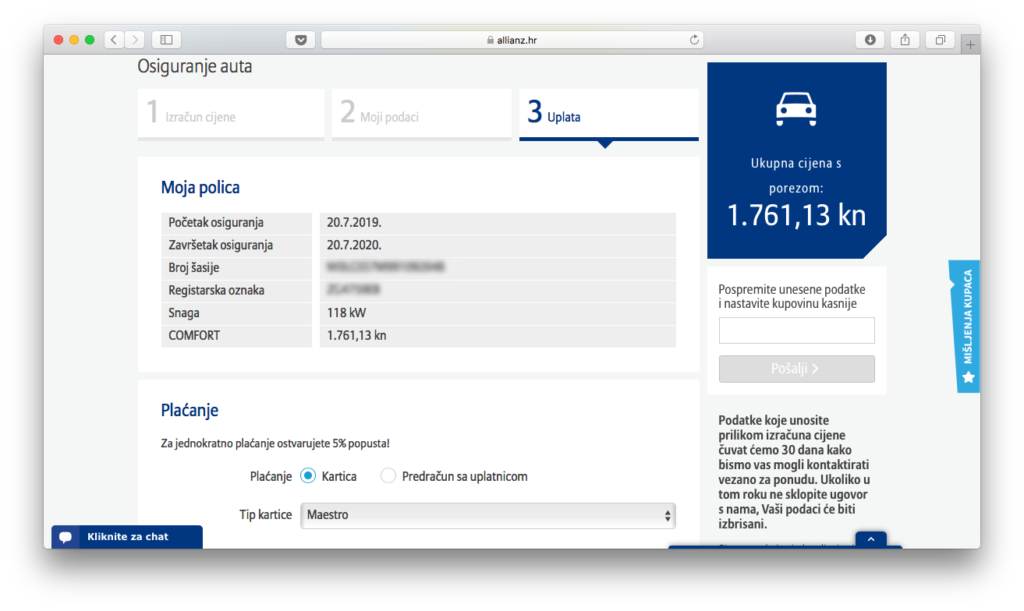The width and height of the screenshot is (1024, 611).
Task: Click the Safari forward arrow button
Action: 135,40
